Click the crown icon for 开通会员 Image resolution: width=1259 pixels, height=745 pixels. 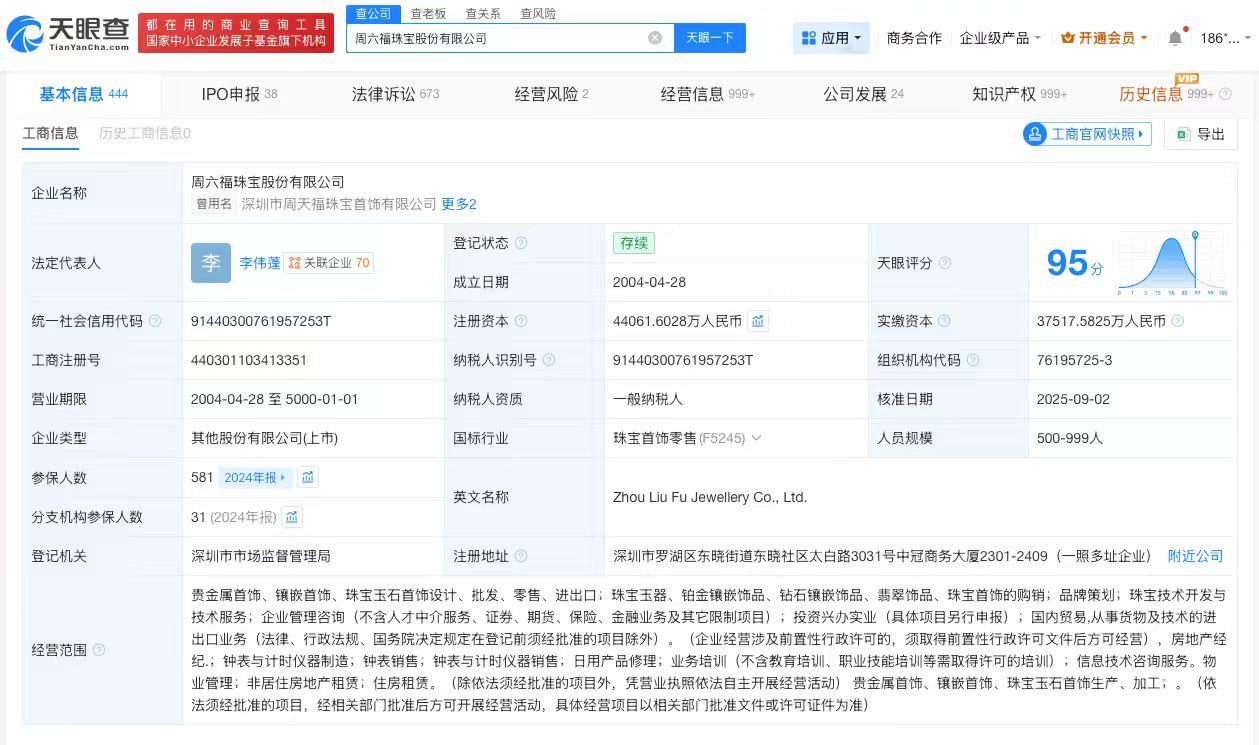1068,38
